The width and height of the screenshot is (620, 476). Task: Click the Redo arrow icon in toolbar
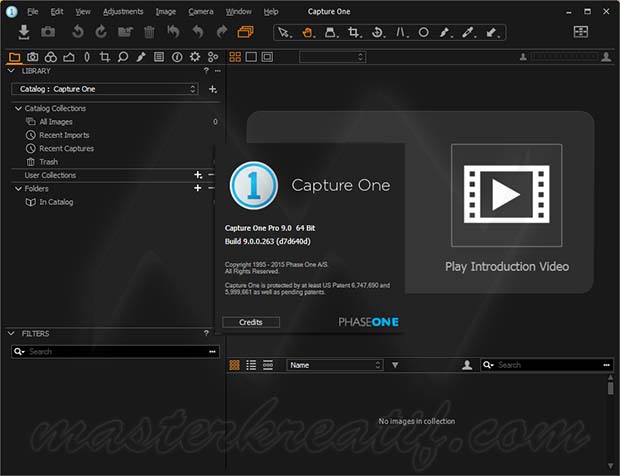coord(222,32)
